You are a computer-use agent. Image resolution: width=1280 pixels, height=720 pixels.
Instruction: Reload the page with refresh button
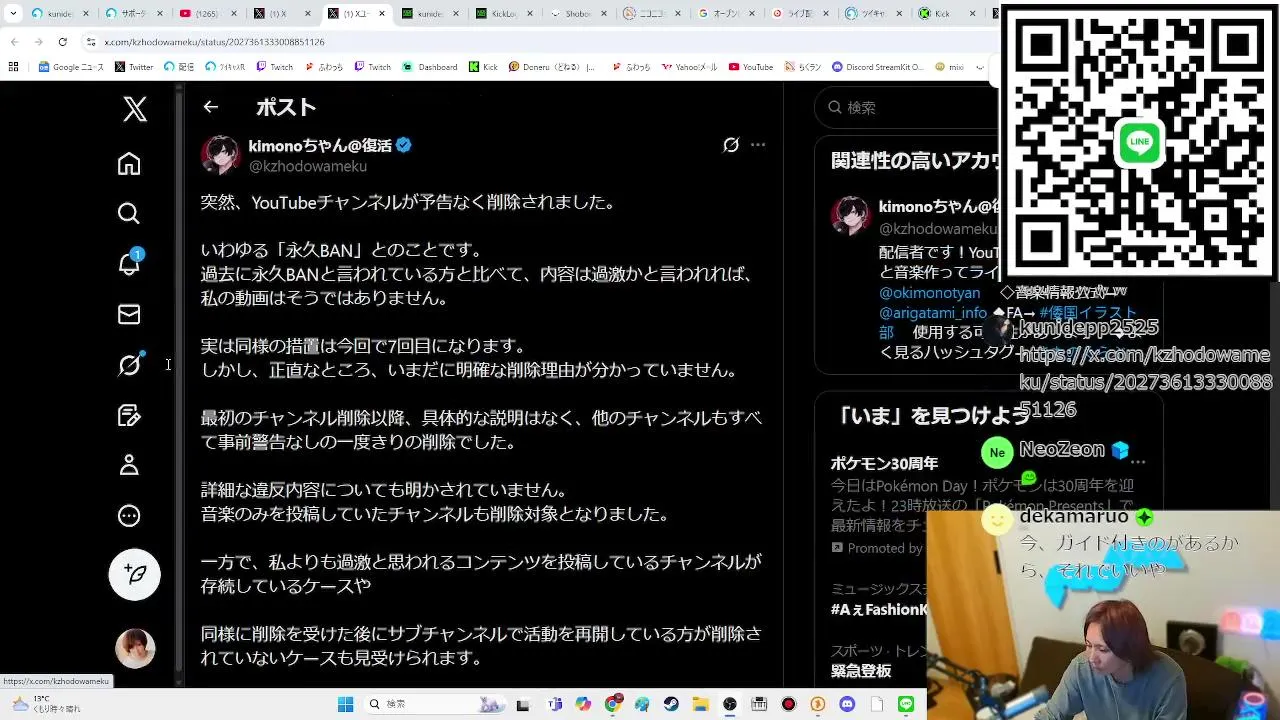coord(62,42)
